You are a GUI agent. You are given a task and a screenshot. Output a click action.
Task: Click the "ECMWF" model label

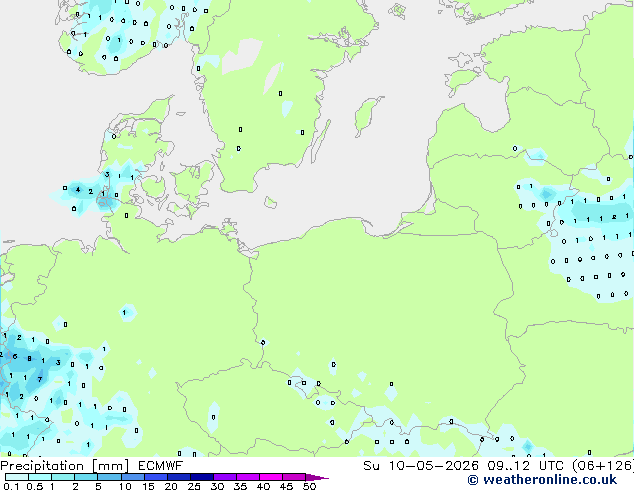pyautogui.click(x=161, y=466)
